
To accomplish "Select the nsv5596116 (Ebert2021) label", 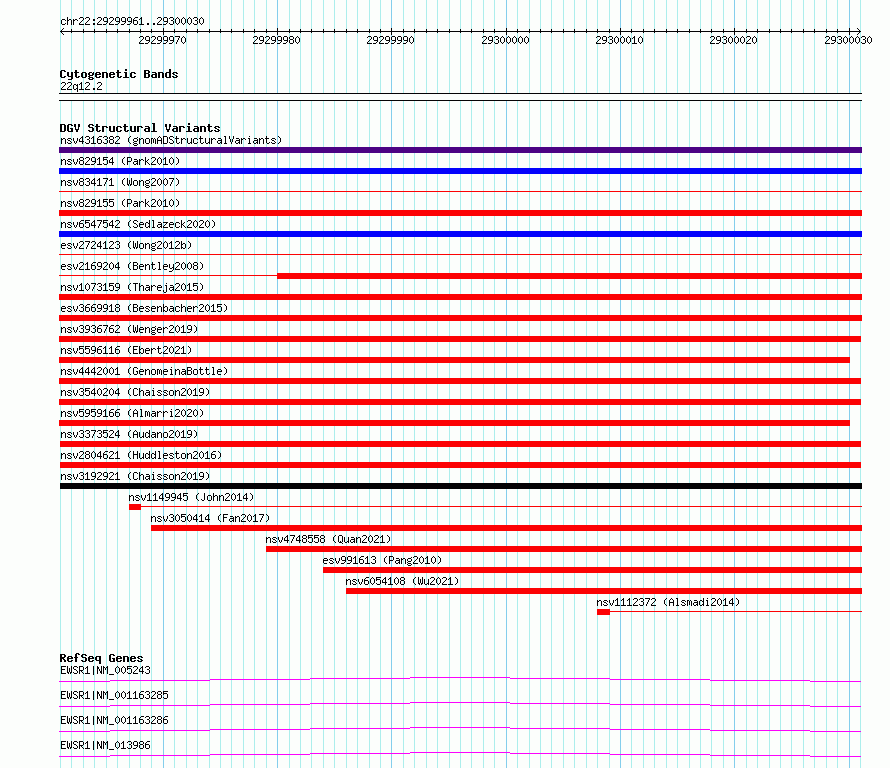I will pyautogui.click(x=126, y=350).
